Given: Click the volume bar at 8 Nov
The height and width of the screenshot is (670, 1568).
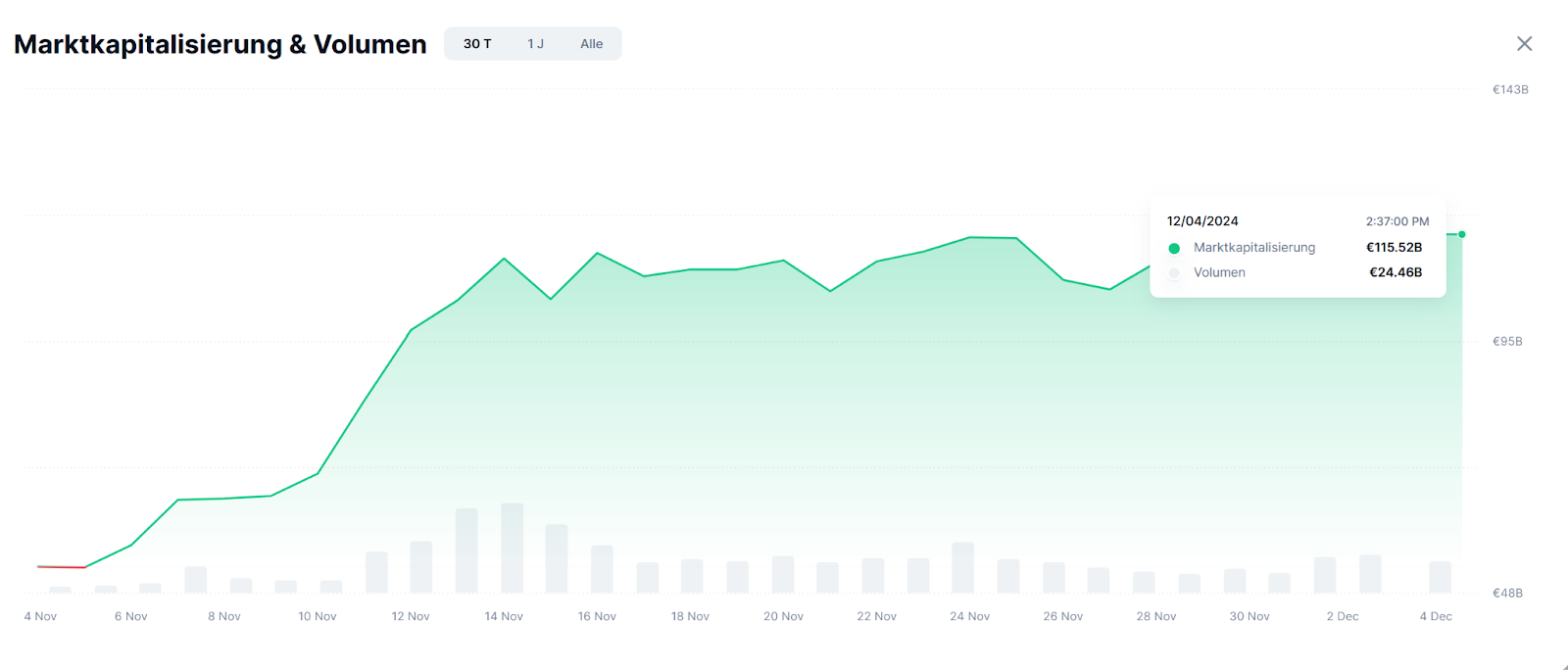Looking at the screenshot, I should point(241,586).
